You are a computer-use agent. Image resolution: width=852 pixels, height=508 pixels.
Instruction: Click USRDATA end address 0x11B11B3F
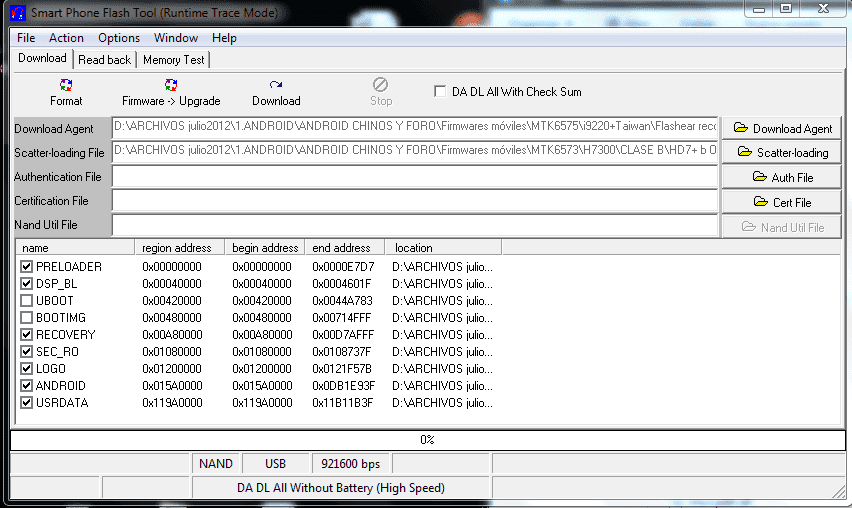pos(343,403)
